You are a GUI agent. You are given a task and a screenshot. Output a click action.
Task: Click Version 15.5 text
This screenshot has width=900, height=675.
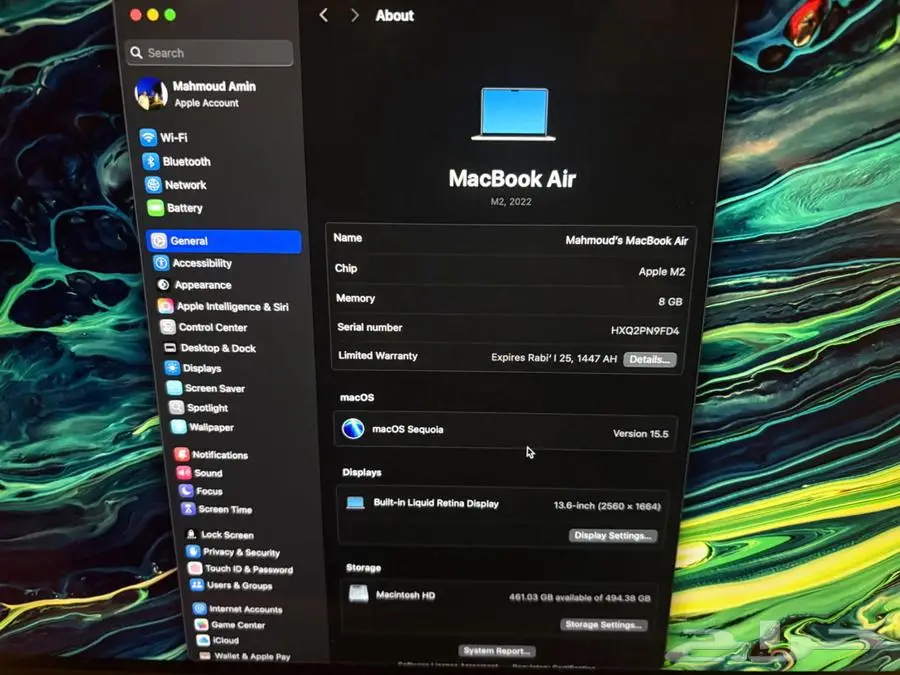pyautogui.click(x=641, y=433)
